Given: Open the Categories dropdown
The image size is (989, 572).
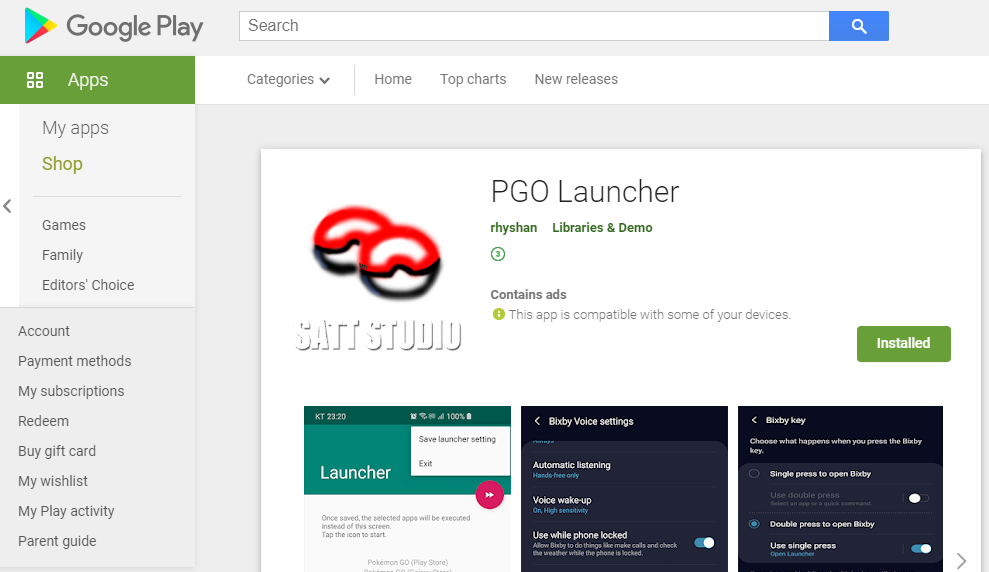Looking at the screenshot, I should 288,79.
